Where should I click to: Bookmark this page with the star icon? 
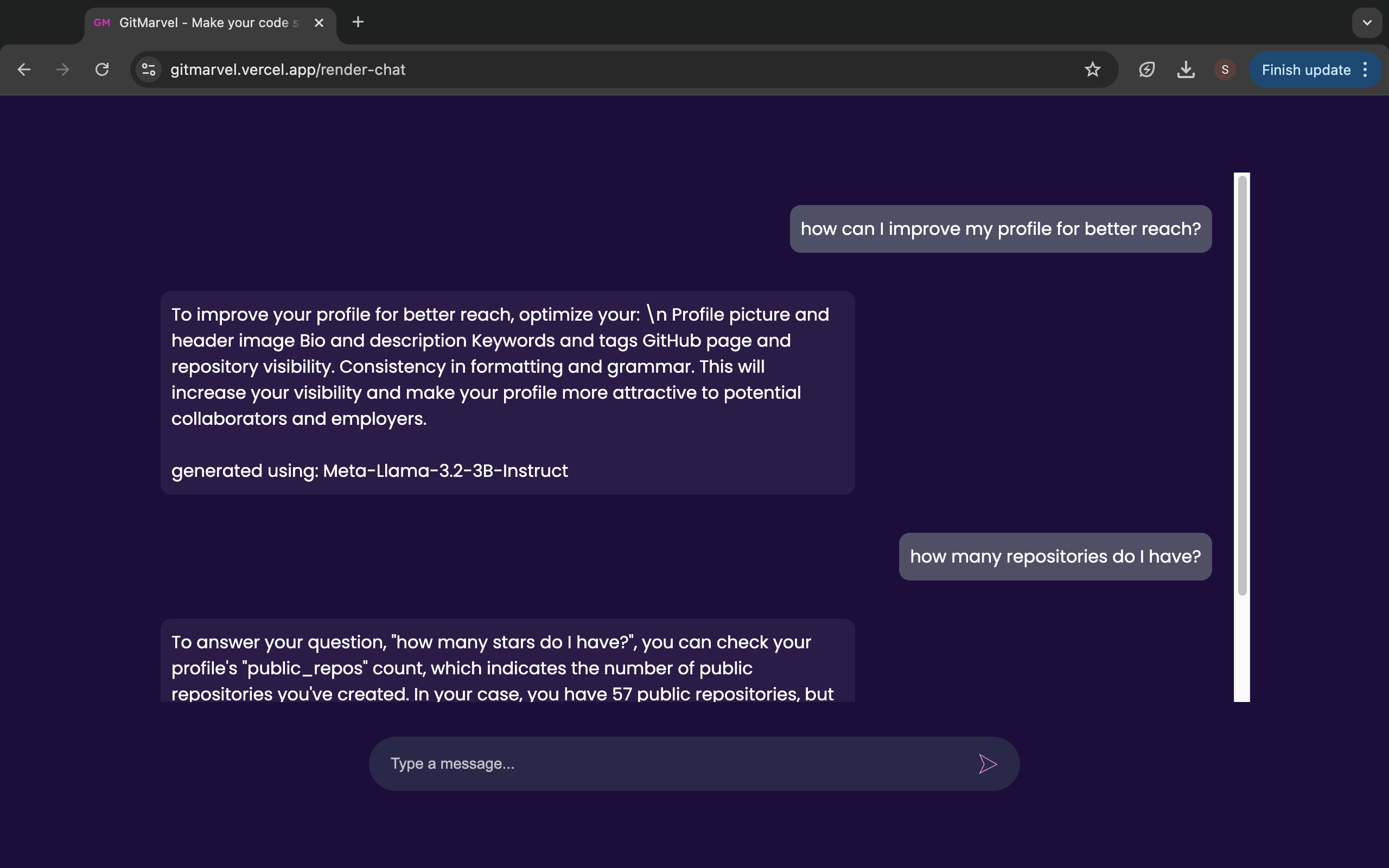[1092, 69]
